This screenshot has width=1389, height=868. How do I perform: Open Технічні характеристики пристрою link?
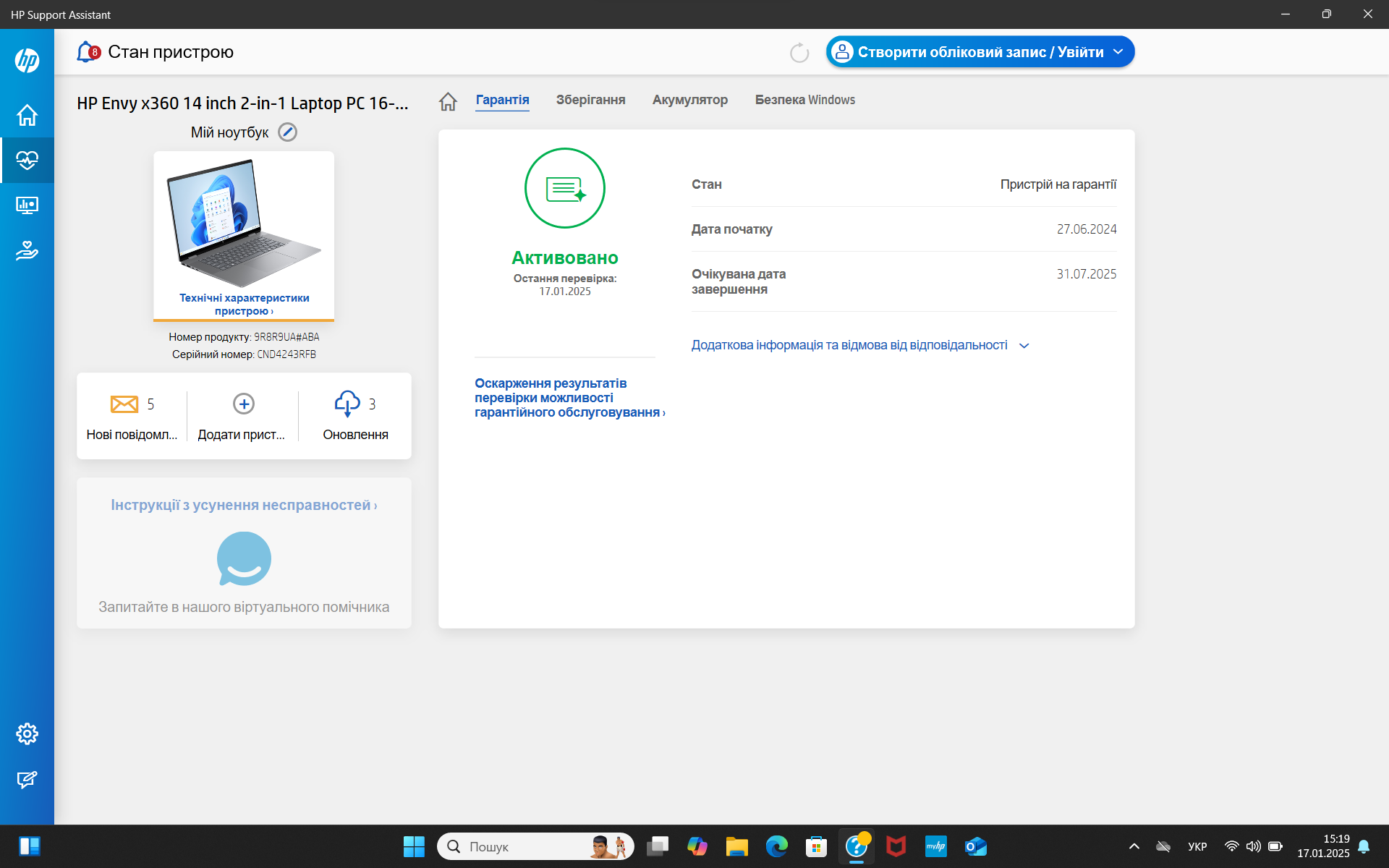(245, 305)
